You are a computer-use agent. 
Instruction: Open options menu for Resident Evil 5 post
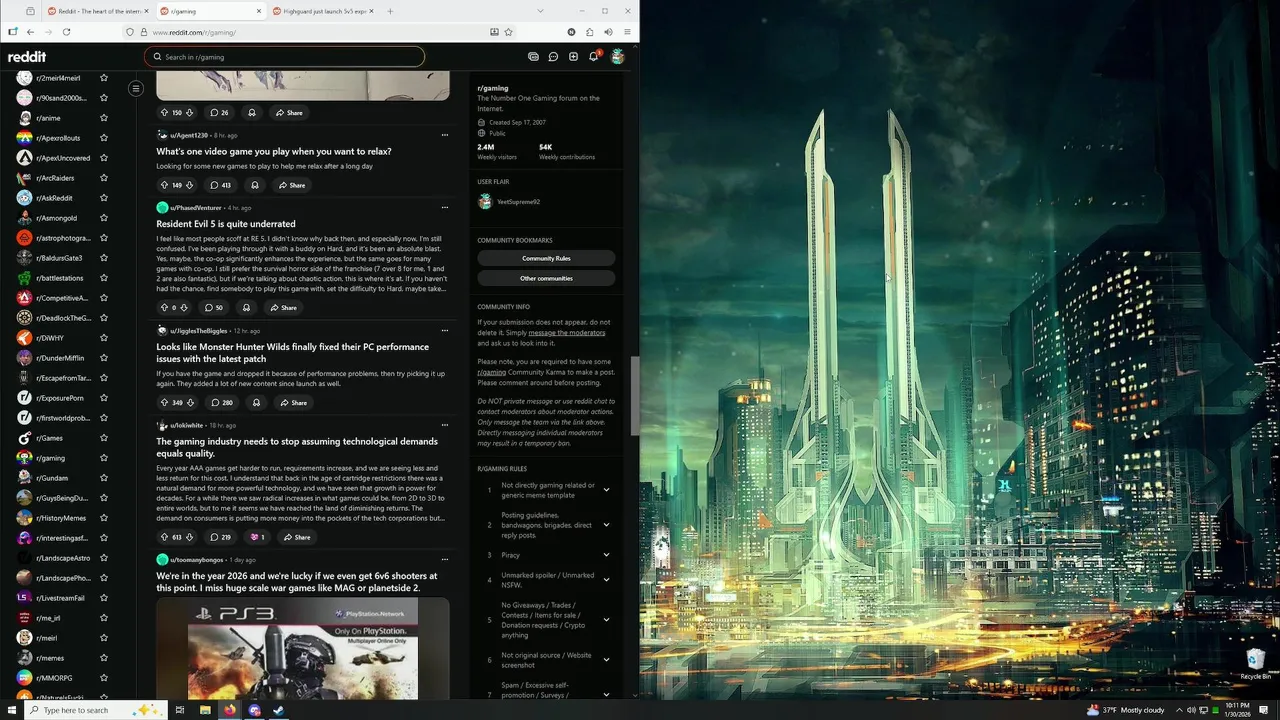444,208
